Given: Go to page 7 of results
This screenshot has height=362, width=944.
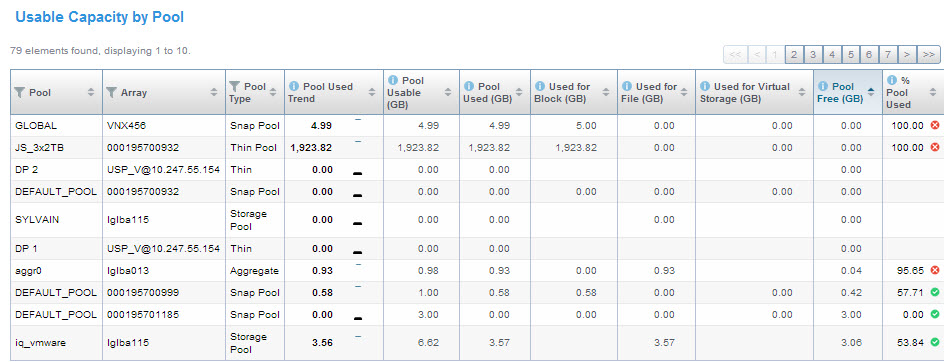Looking at the screenshot, I should 888,54.
